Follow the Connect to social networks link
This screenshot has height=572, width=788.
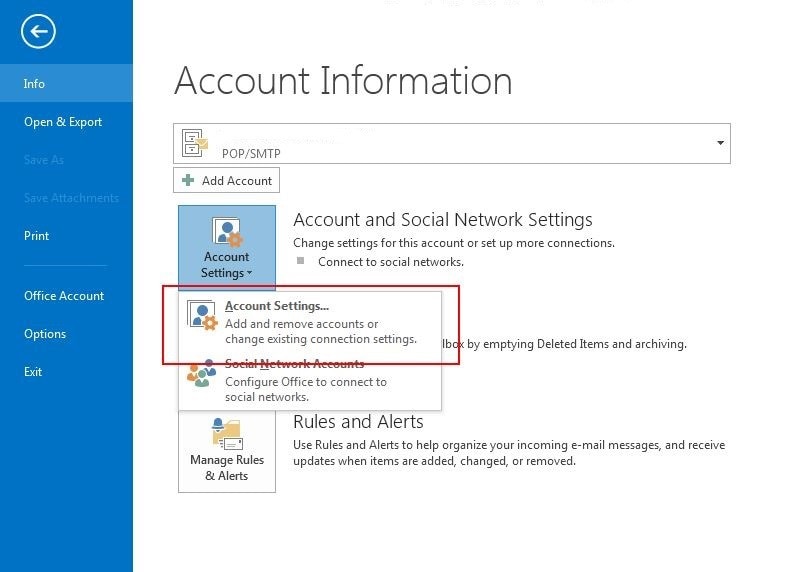click(390, 262)
